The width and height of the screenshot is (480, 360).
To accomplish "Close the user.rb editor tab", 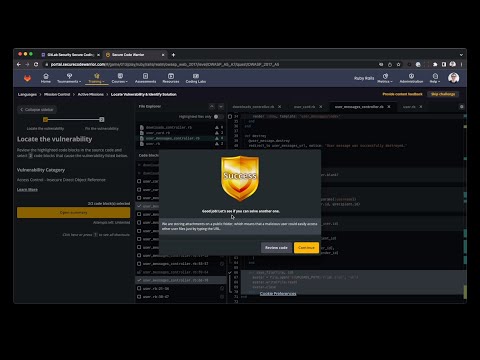I will (421, 107).
